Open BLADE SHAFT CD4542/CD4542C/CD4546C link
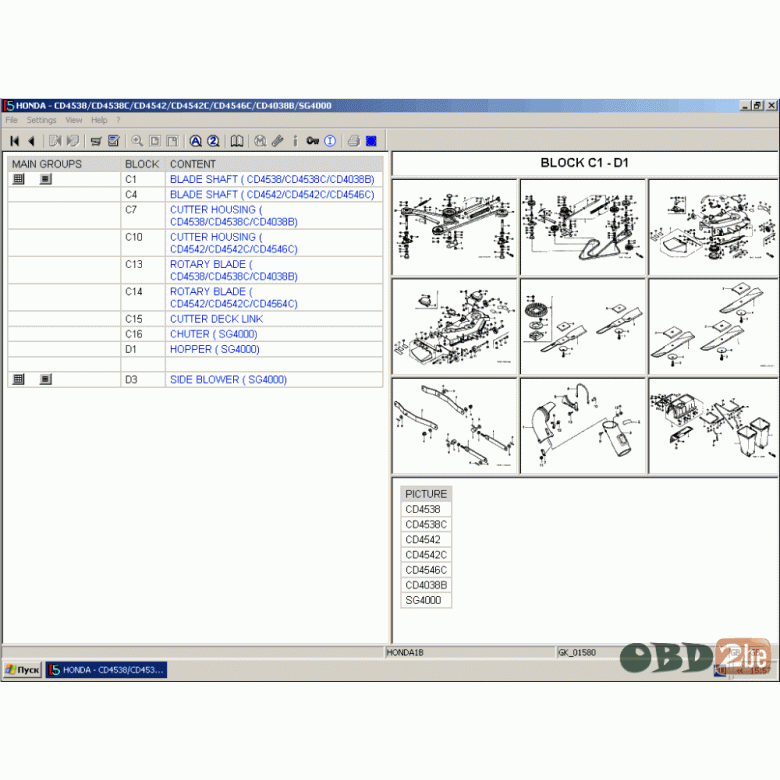This screenshot has width=780, height=780. coord(272,195)
